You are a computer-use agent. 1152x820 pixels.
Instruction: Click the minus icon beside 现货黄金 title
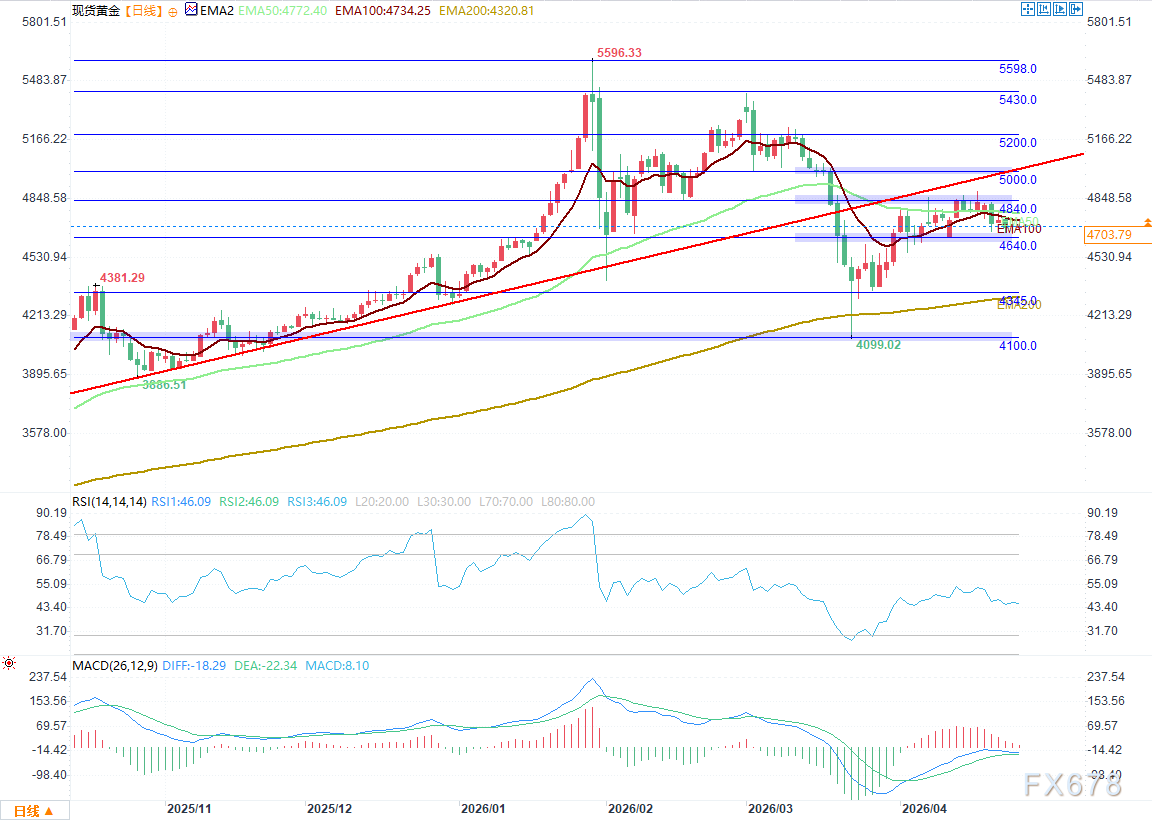172,11
